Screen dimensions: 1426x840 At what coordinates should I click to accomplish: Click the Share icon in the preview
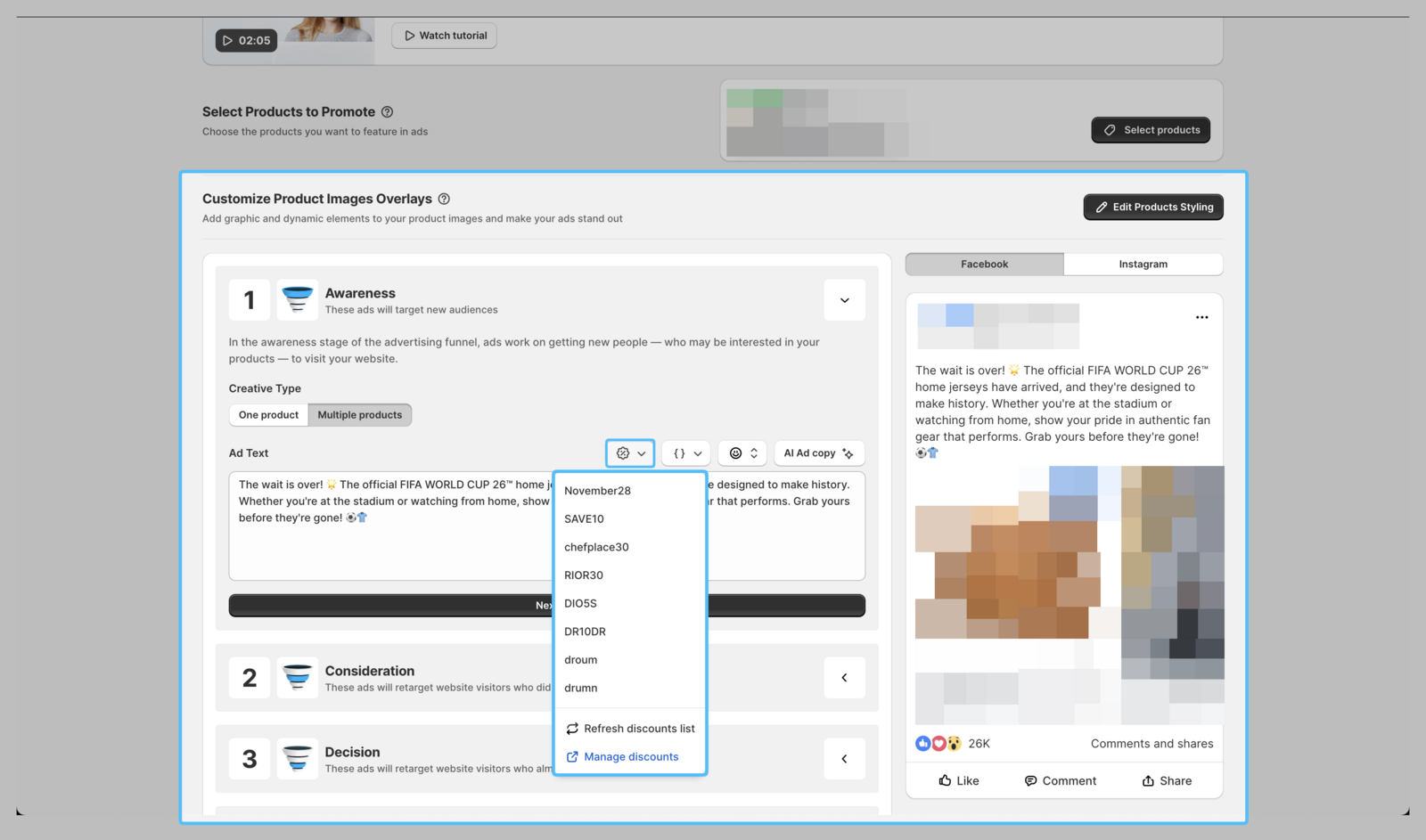pyautogui.click(x=1148, y=781)
